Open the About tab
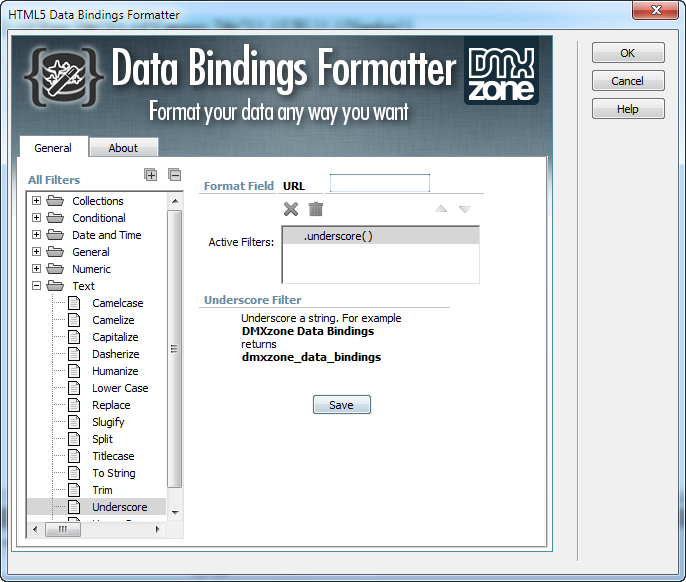The image size is (686, 582). [123, 148]
